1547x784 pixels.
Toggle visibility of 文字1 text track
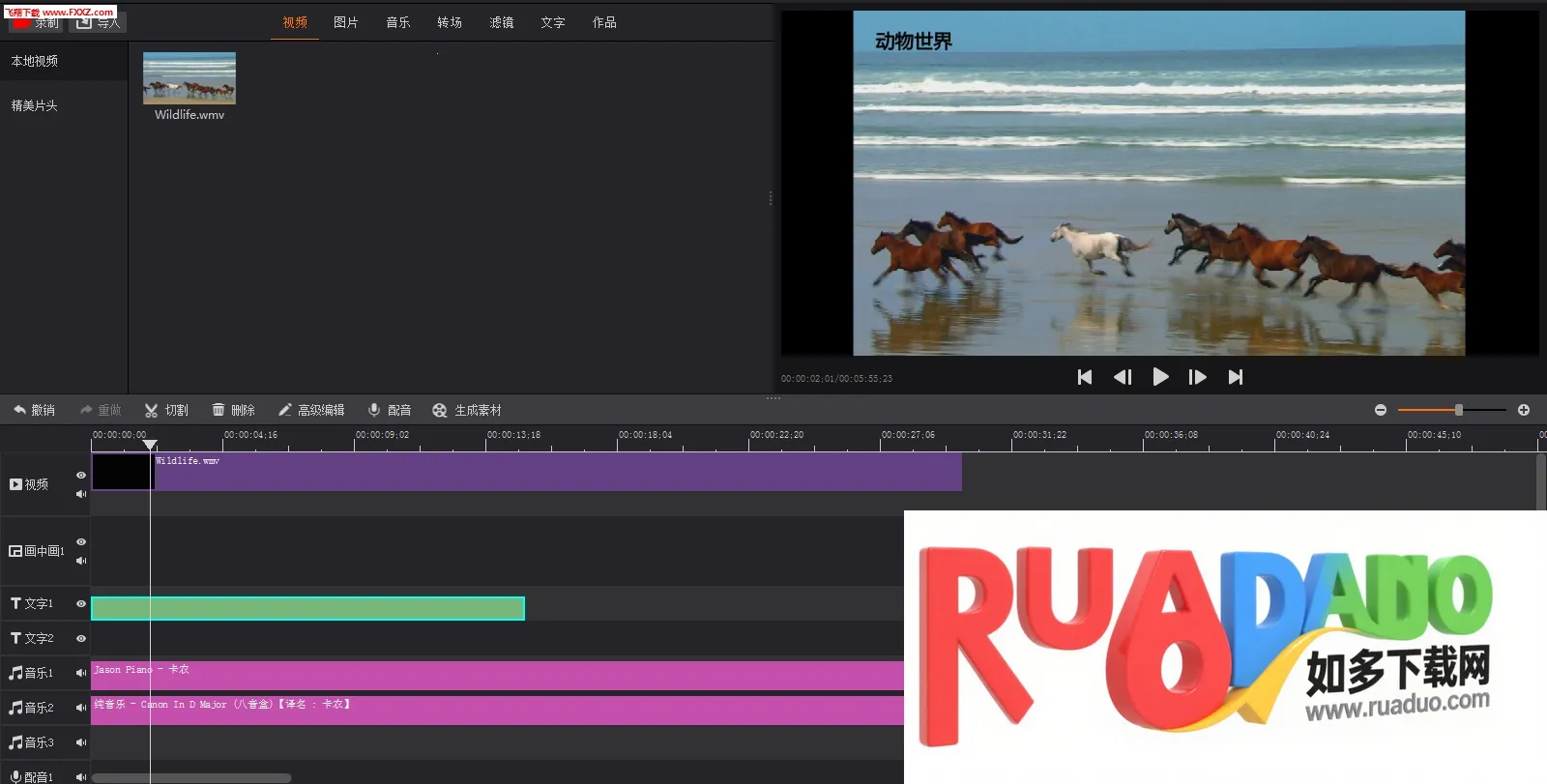click(x=81, y=603)
